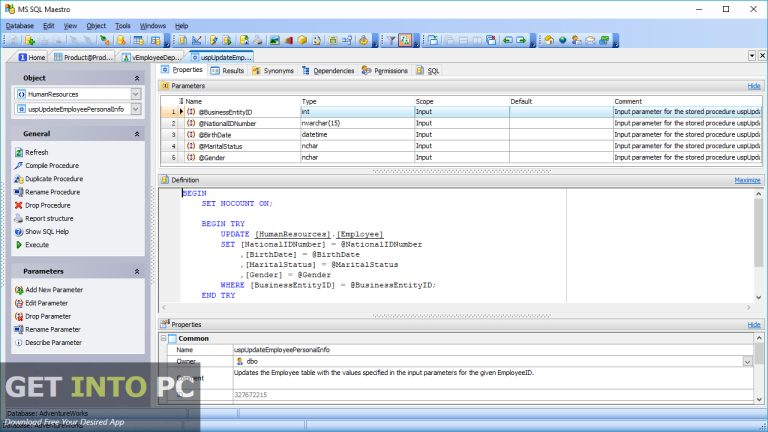Click the Show SQL Help icon

point(18,231)
